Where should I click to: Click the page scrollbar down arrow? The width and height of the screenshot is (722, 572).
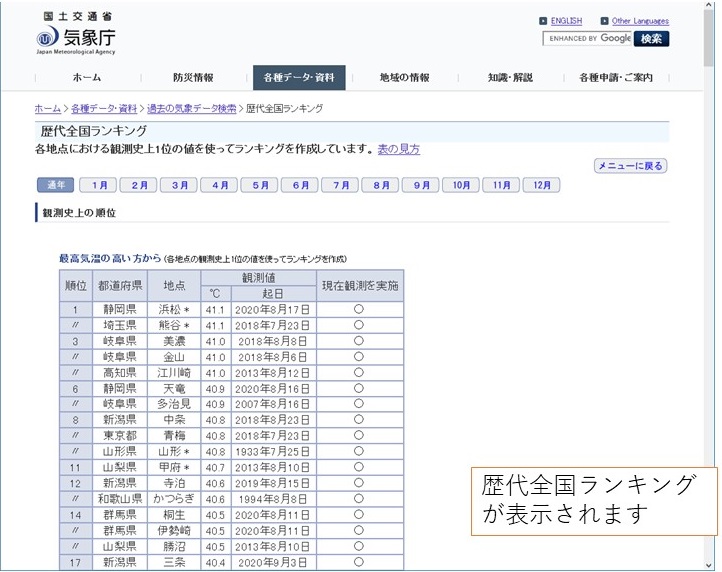pos(709,565)
